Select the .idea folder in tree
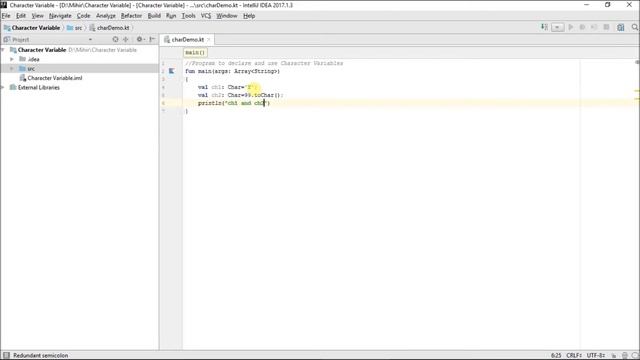640x360 pixels. (30, 59)
